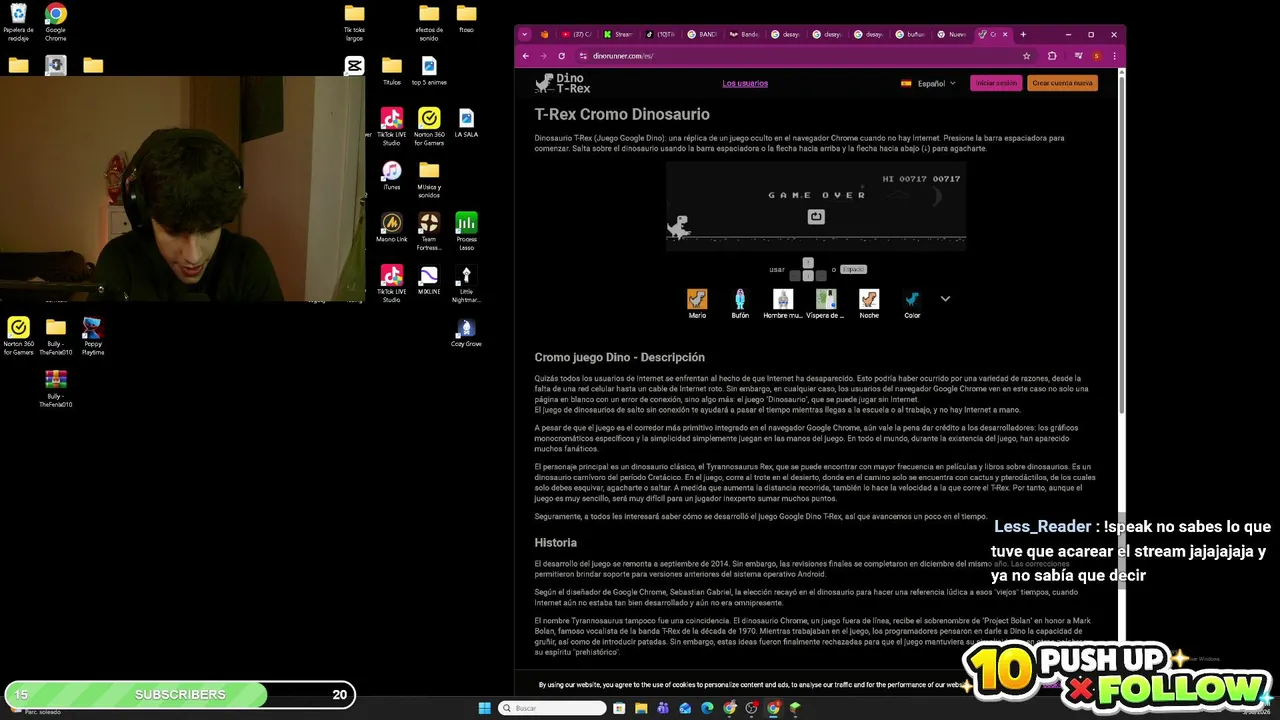This screenshot has height=720, width=1280.
Task: Open File Explorer from the taskbar
Action: pos(641,708)
